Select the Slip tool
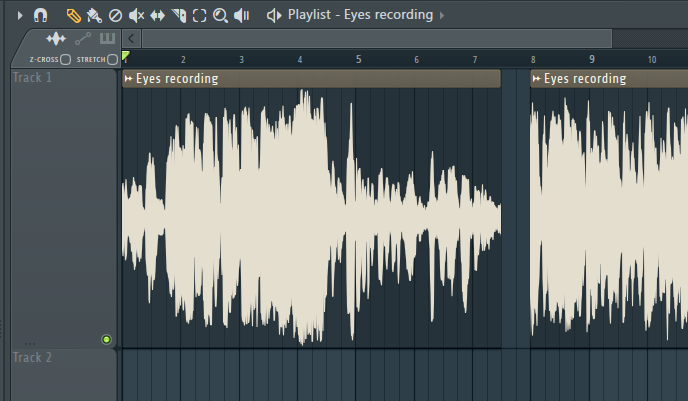Screen dimensions: 688x401 (x=158, y=16)
